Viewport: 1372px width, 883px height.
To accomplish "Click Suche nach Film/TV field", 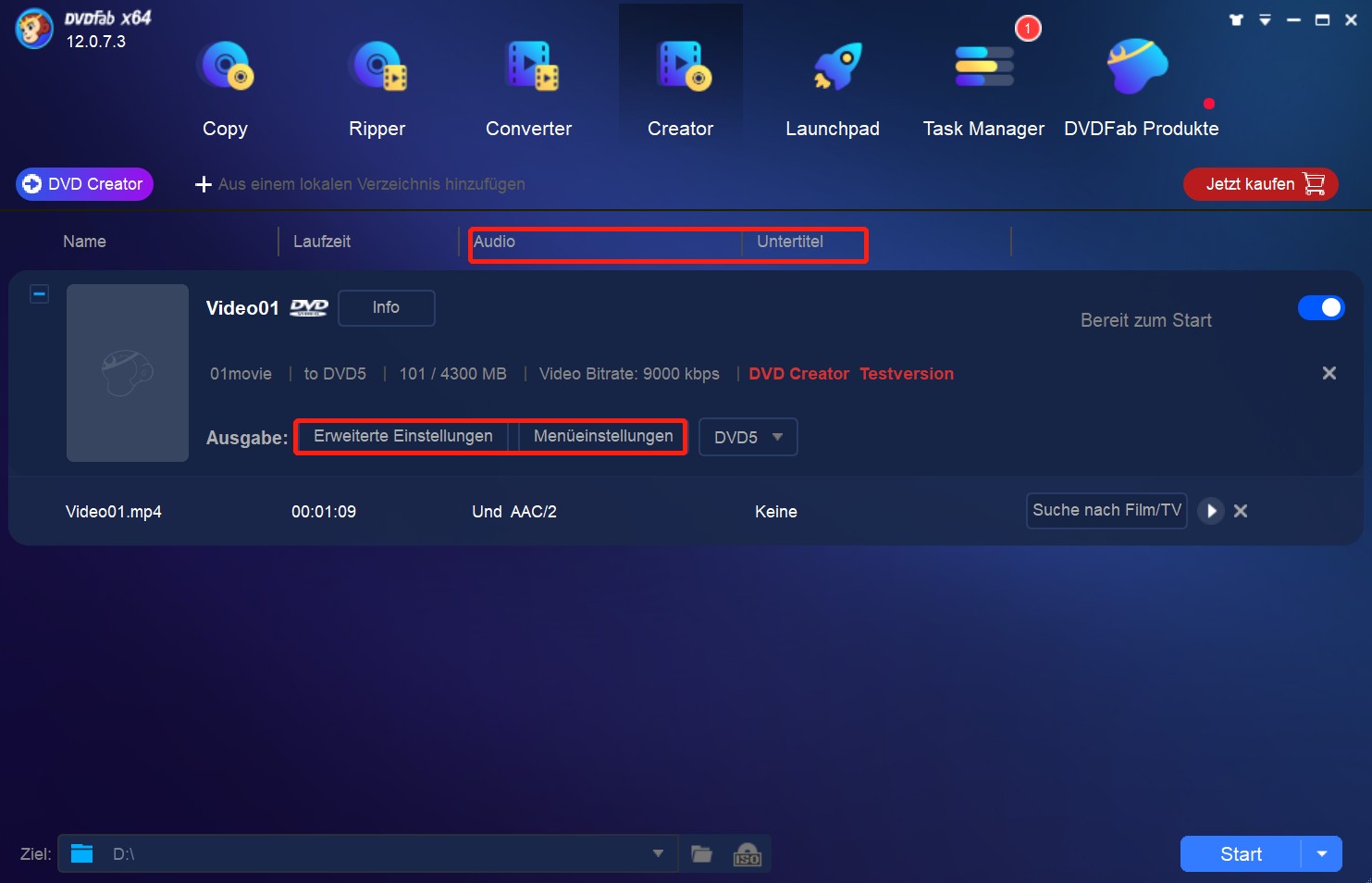I will point(1106,510).
